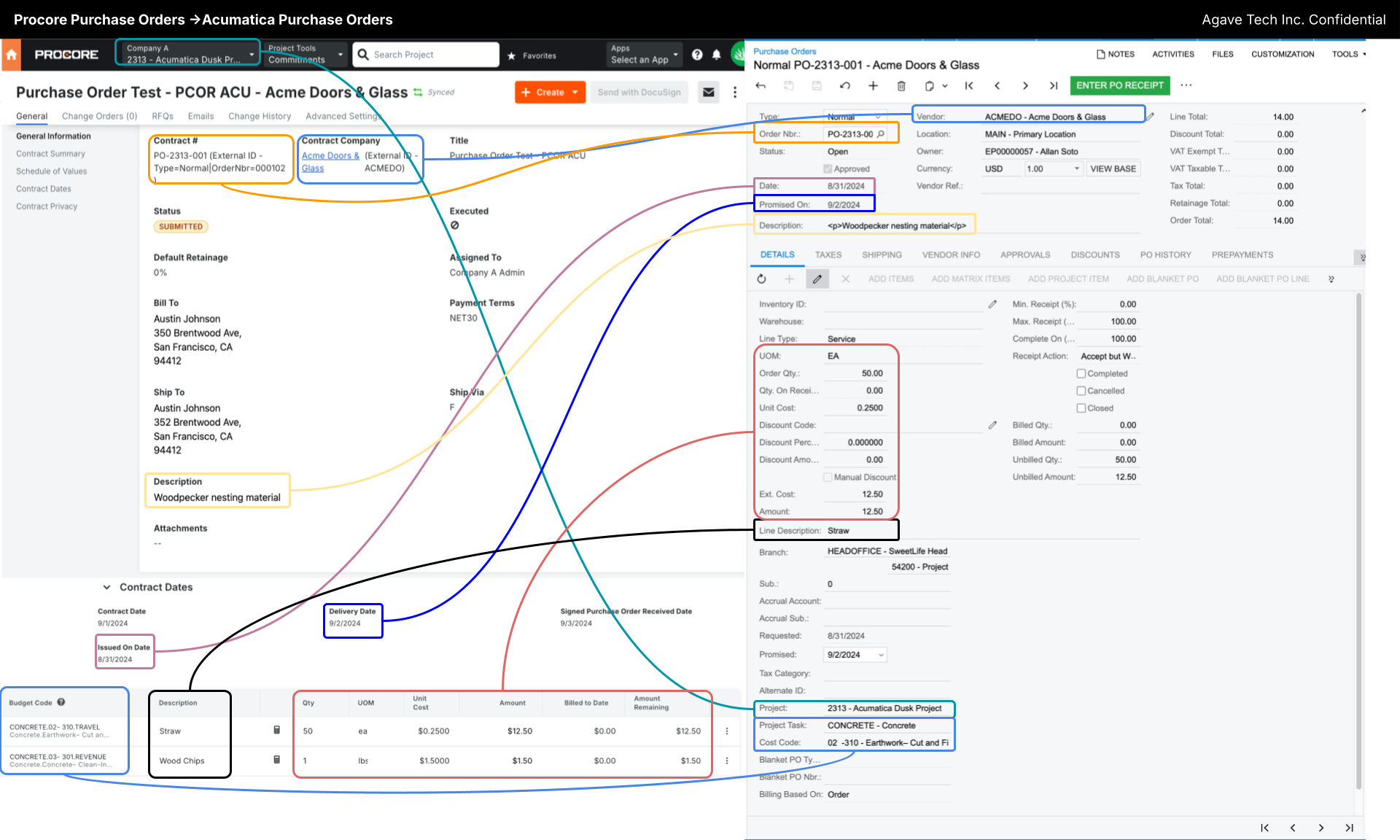Open the Promised date 9/2/2024 dropdown
The width and height of the screenshot is (1400, 840).
(881, 655)
